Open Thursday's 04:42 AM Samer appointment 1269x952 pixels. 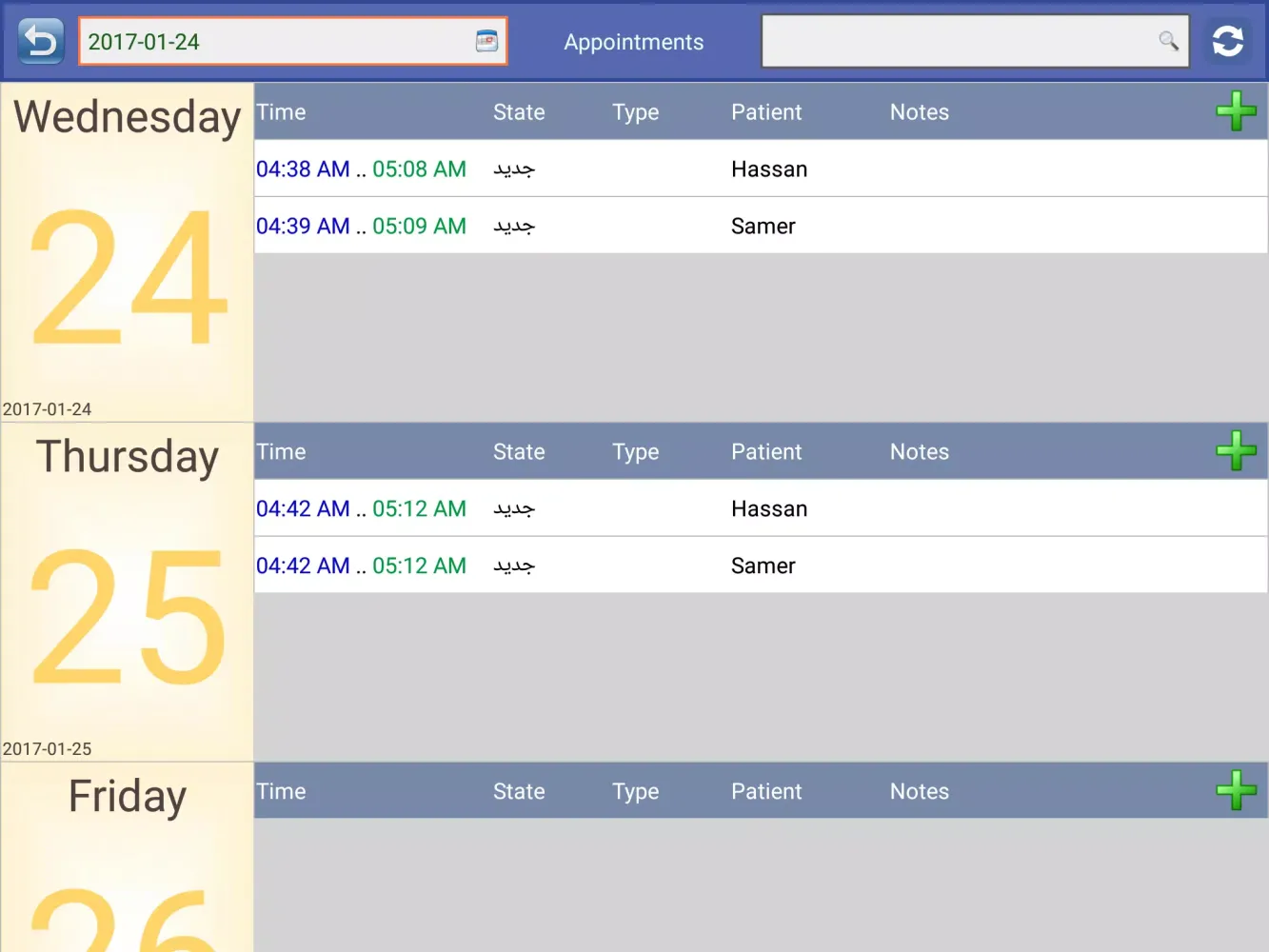tap(761, 565)
